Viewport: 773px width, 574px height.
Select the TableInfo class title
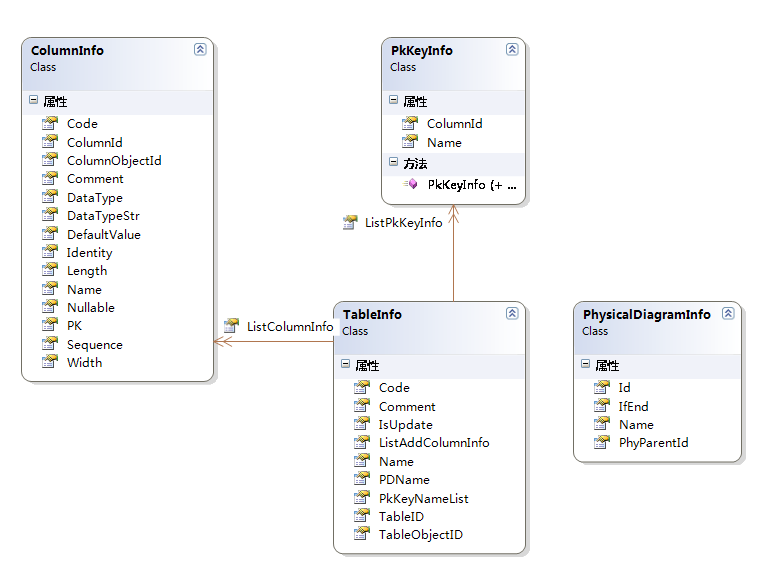(372, 314)
